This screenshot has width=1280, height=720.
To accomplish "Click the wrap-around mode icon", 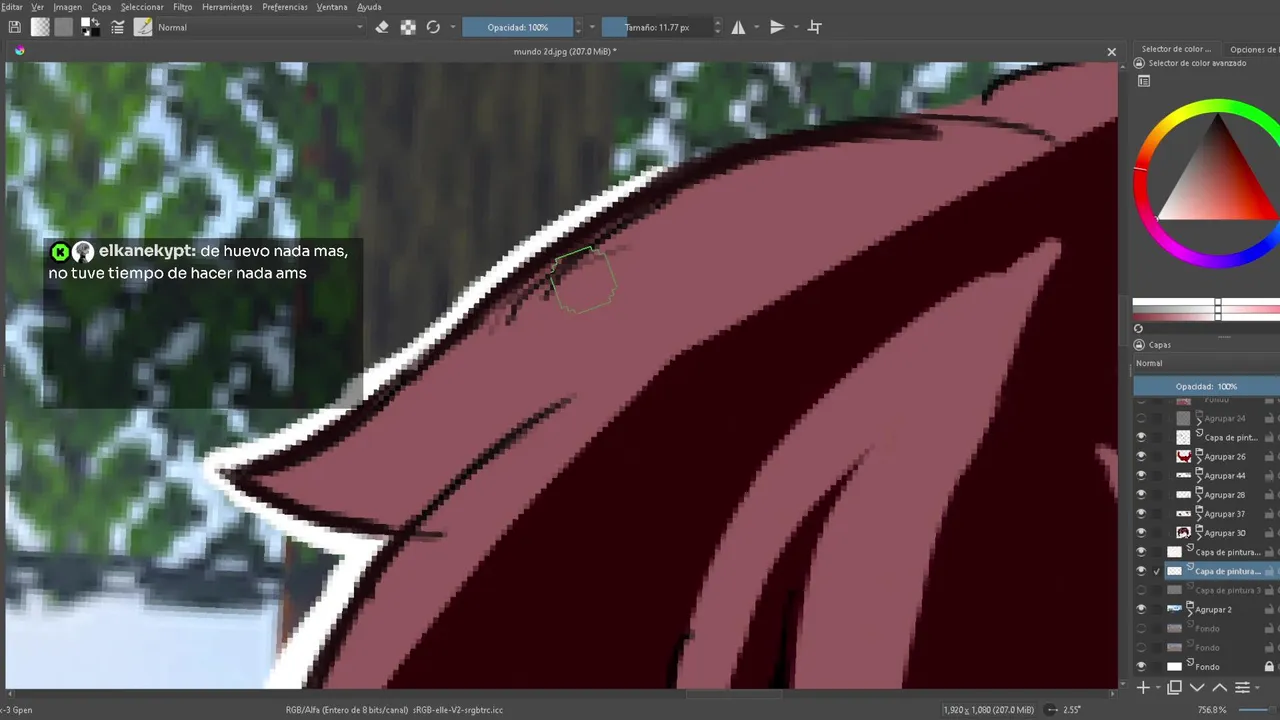I will point(814,27).
